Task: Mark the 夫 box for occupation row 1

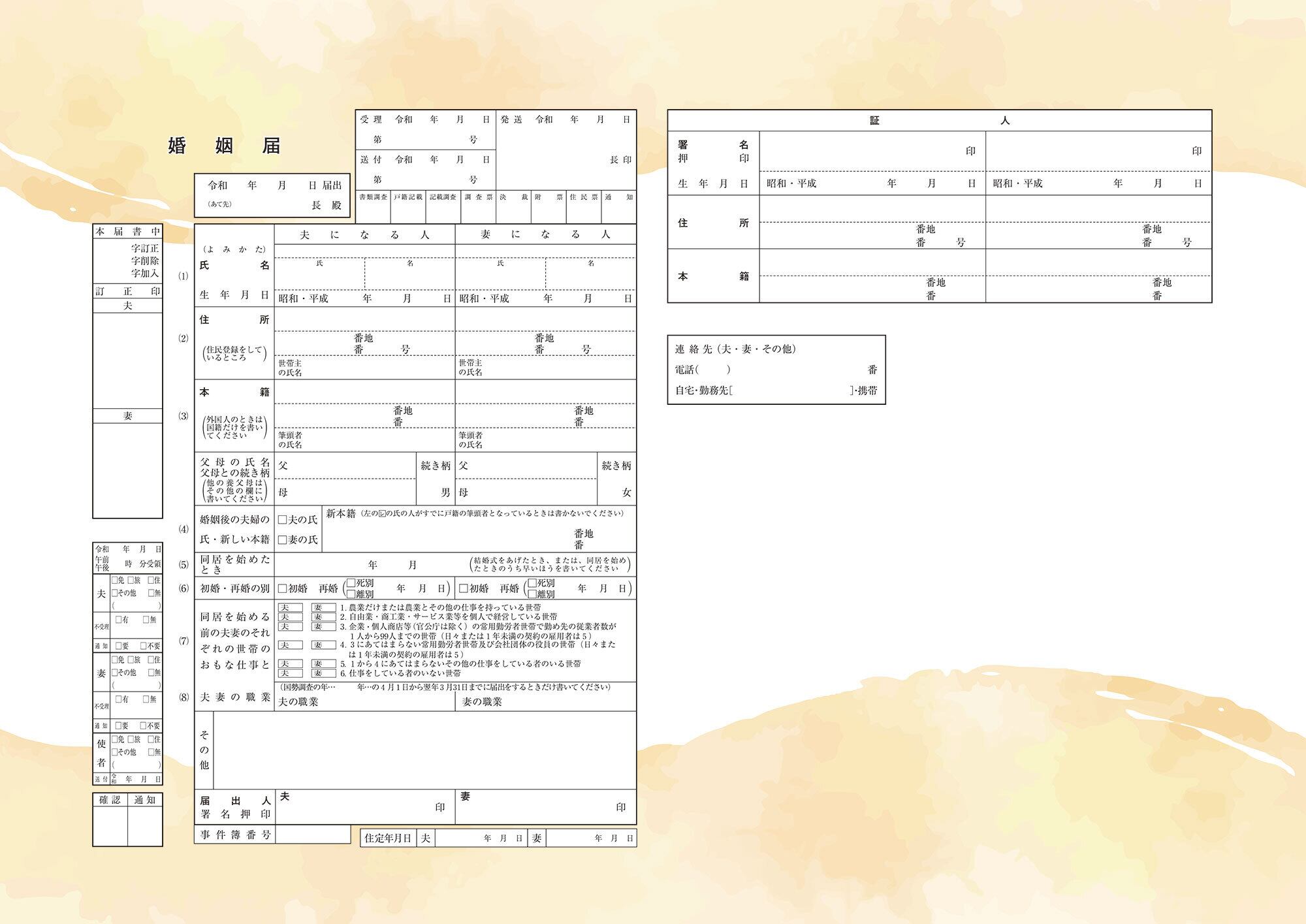Action: tap(290, 607)
